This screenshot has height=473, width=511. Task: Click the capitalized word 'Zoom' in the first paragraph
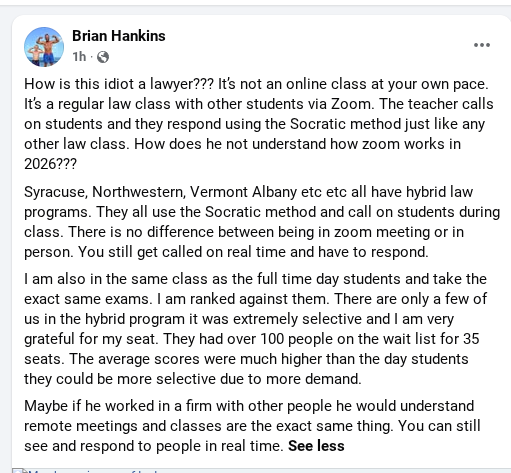coord(351,104)
